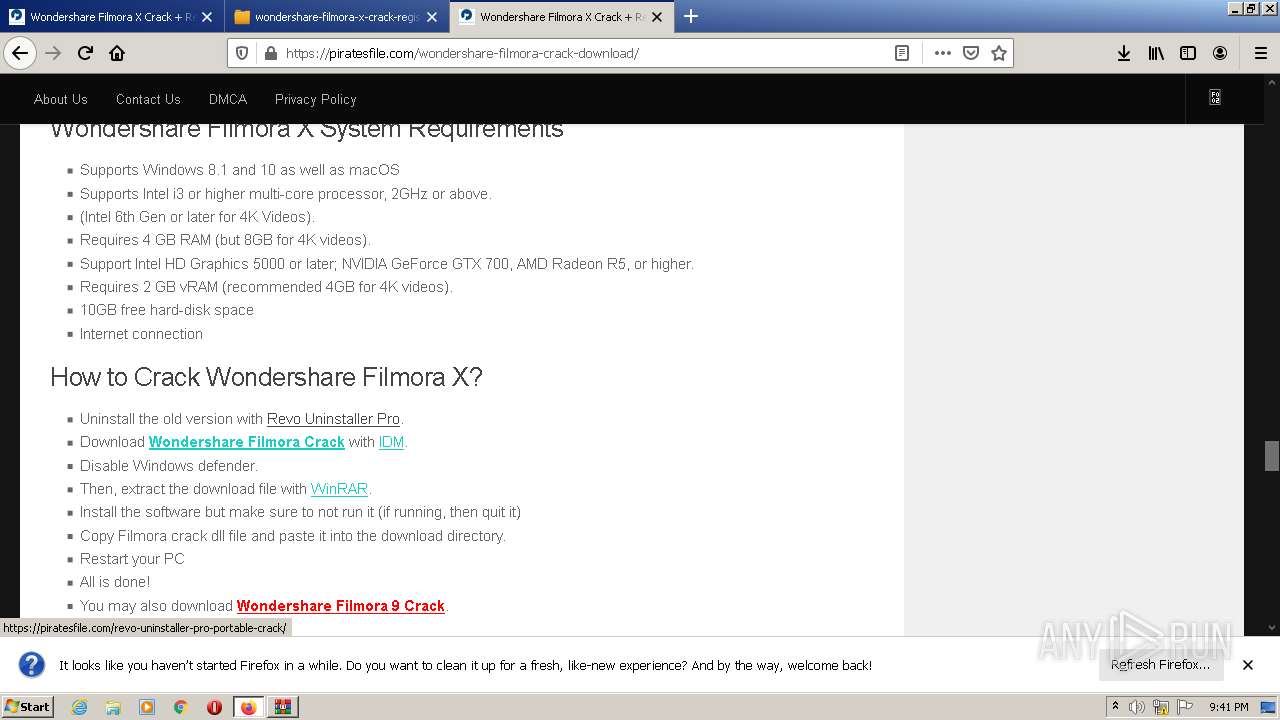Open tracking protection shield icon
This screenshot has height=720, width=1280.
pyautogui.click(x=241, y=53)
